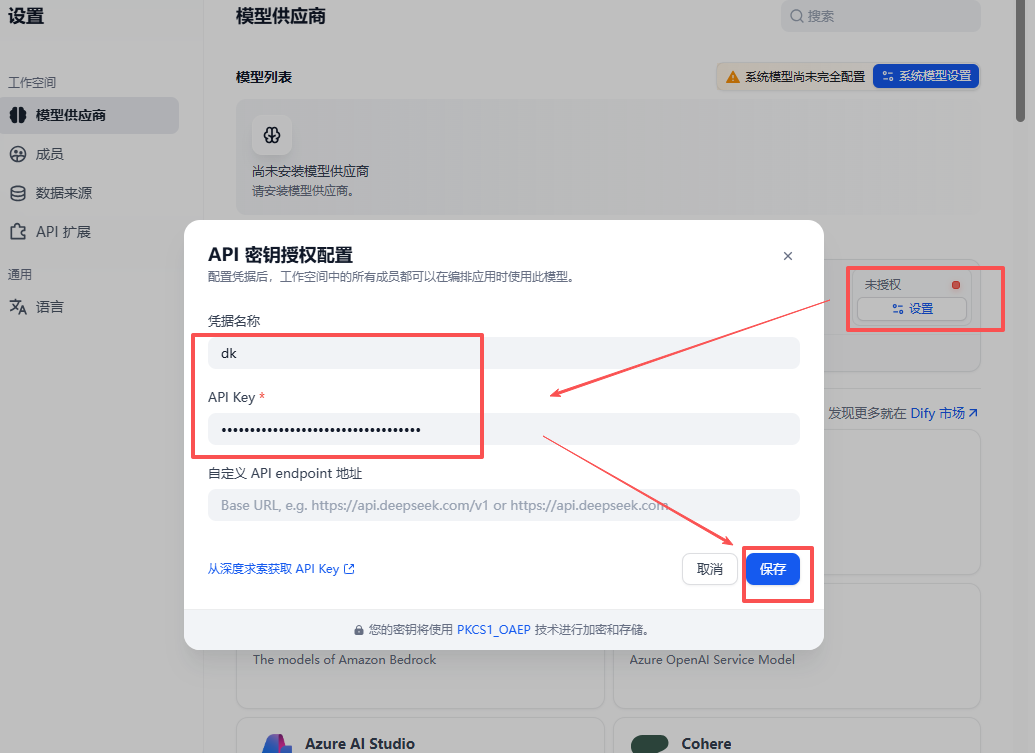Open 系统模型设置 button
1035x753 pixels.
[926, 76]
